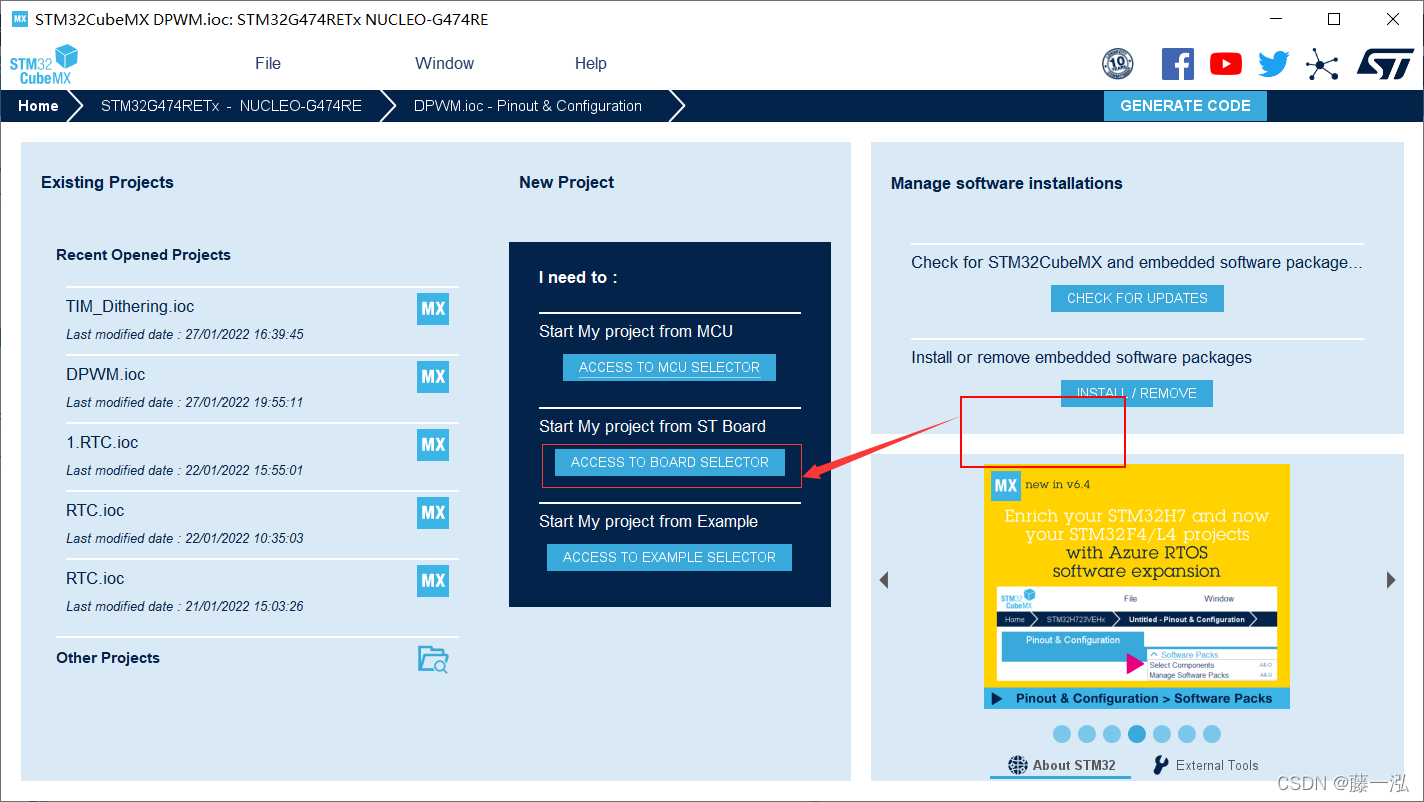Select DPWM.ioc Pinout & Configuration breadcrumb

[528, 106]
